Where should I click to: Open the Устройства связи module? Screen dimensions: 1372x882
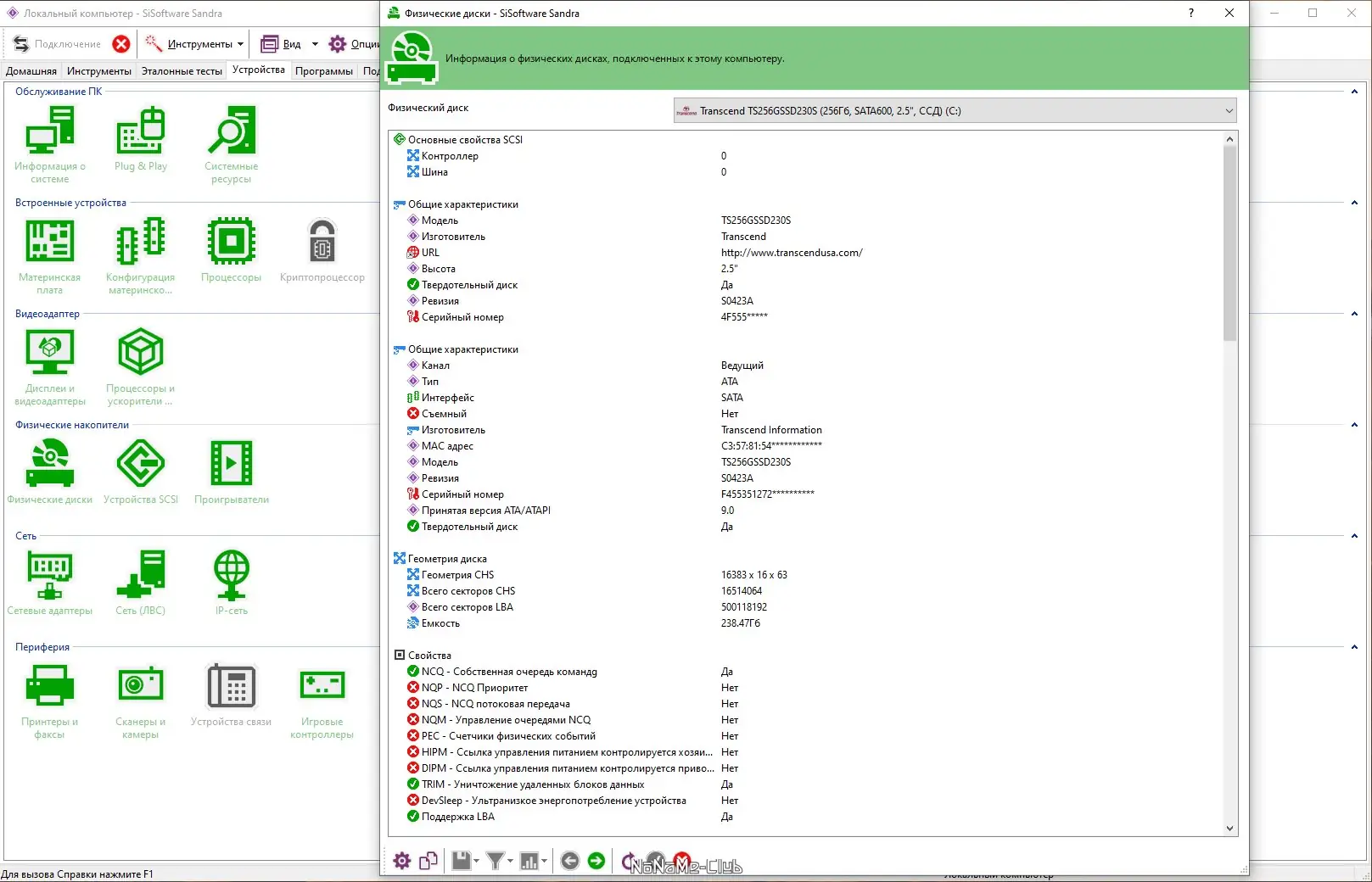231,694
